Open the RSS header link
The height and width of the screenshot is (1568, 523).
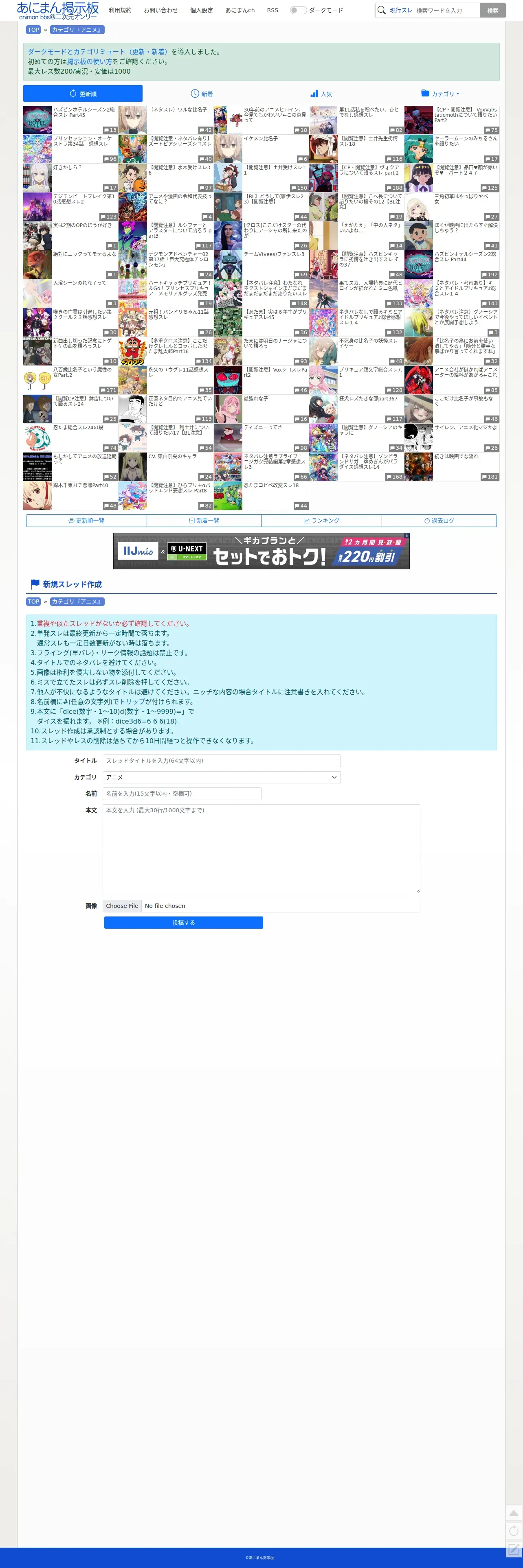[272, 10]
